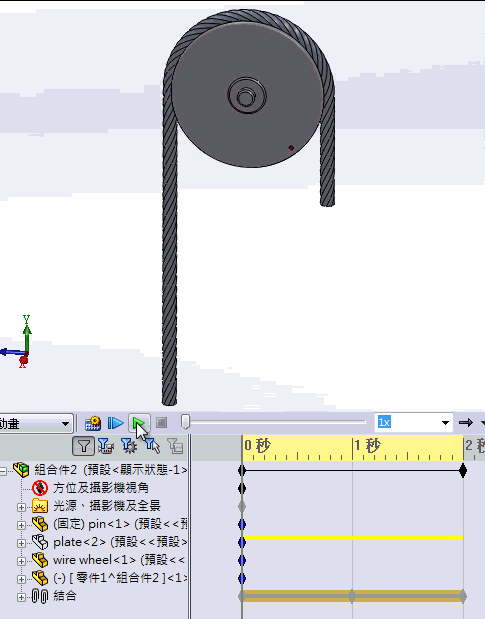
Task: Click the plate<2> part icon
Action: [x=40, y=542]
